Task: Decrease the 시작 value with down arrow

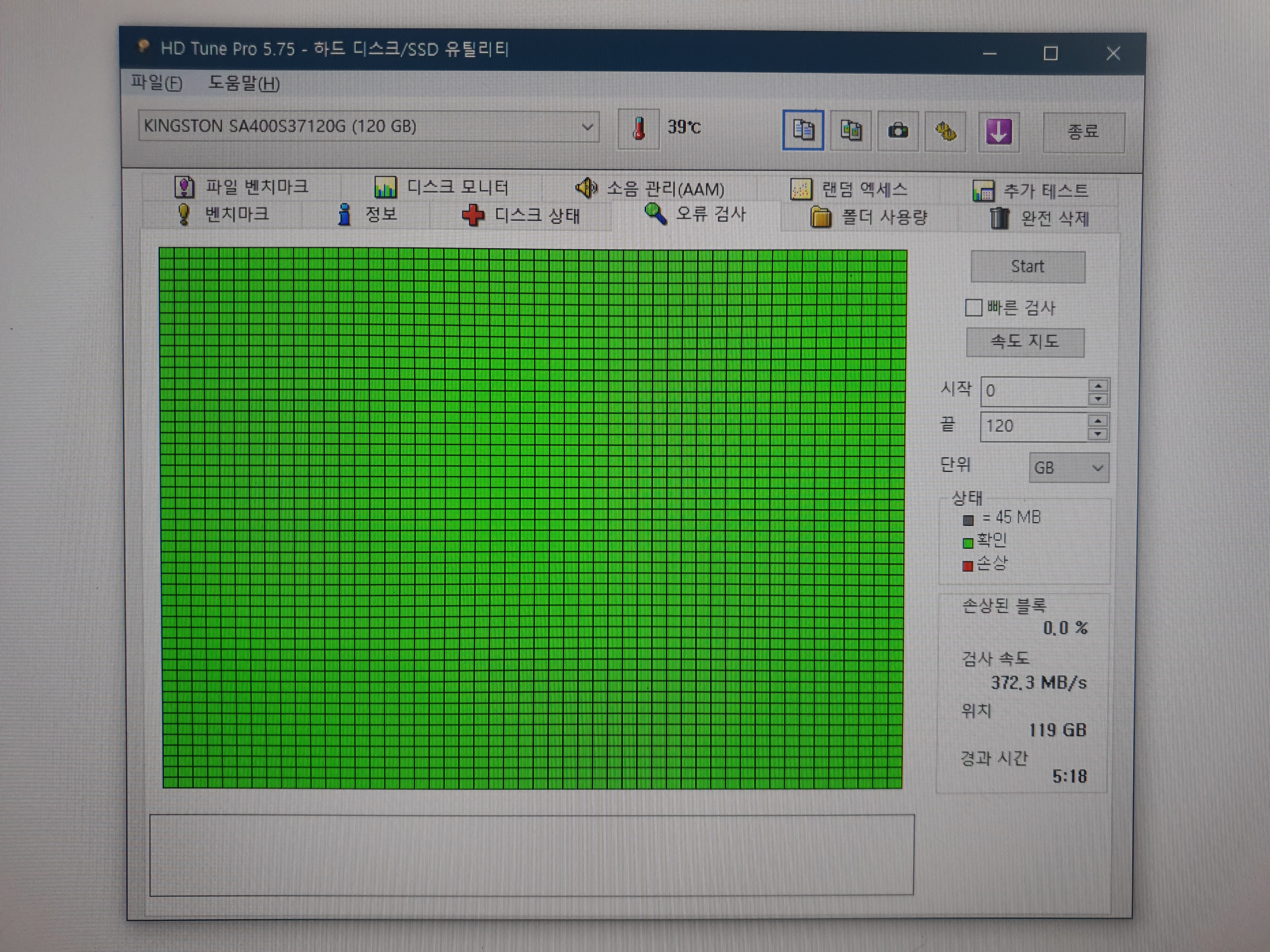Action: (x=1098, y=399)
